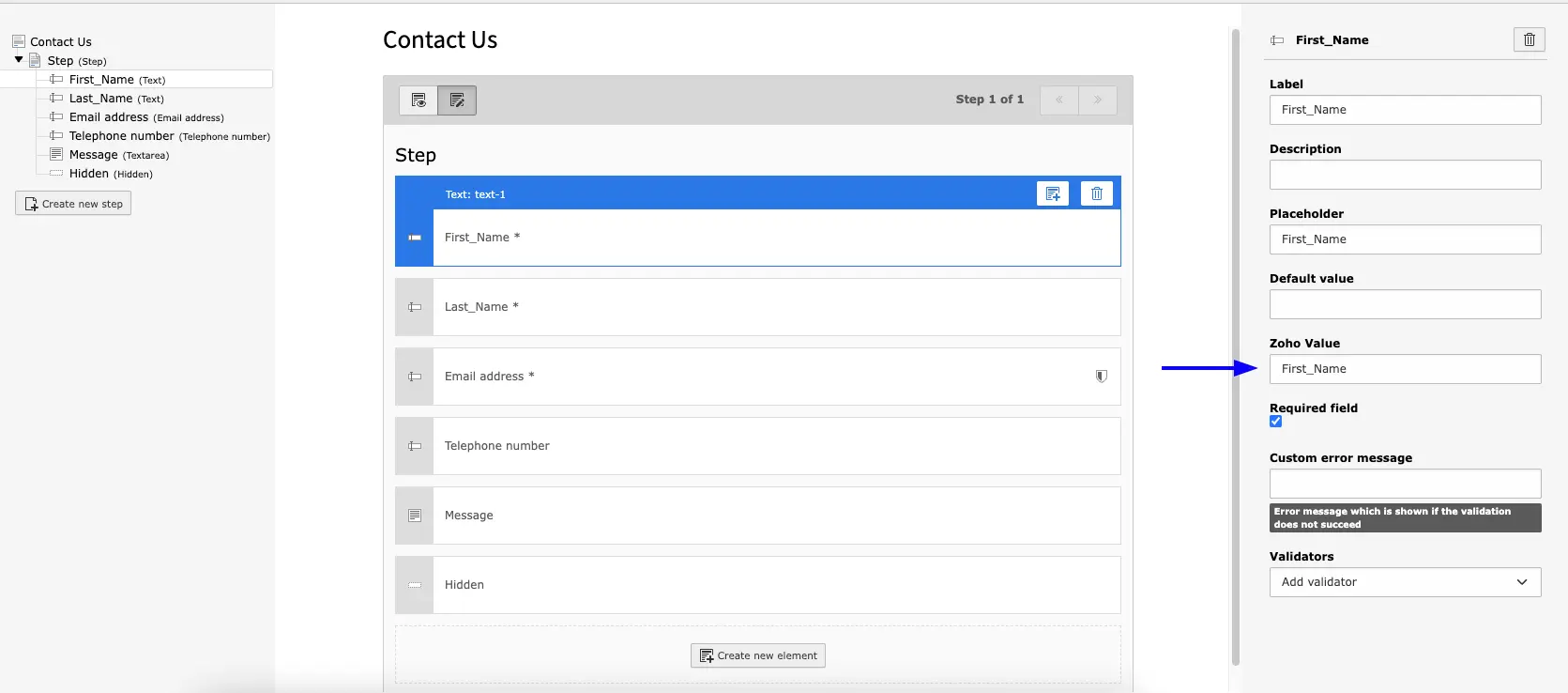This screenshot has height=693, width=1568.
Task: Click Create new step button
Action: (x=73, y=204)
